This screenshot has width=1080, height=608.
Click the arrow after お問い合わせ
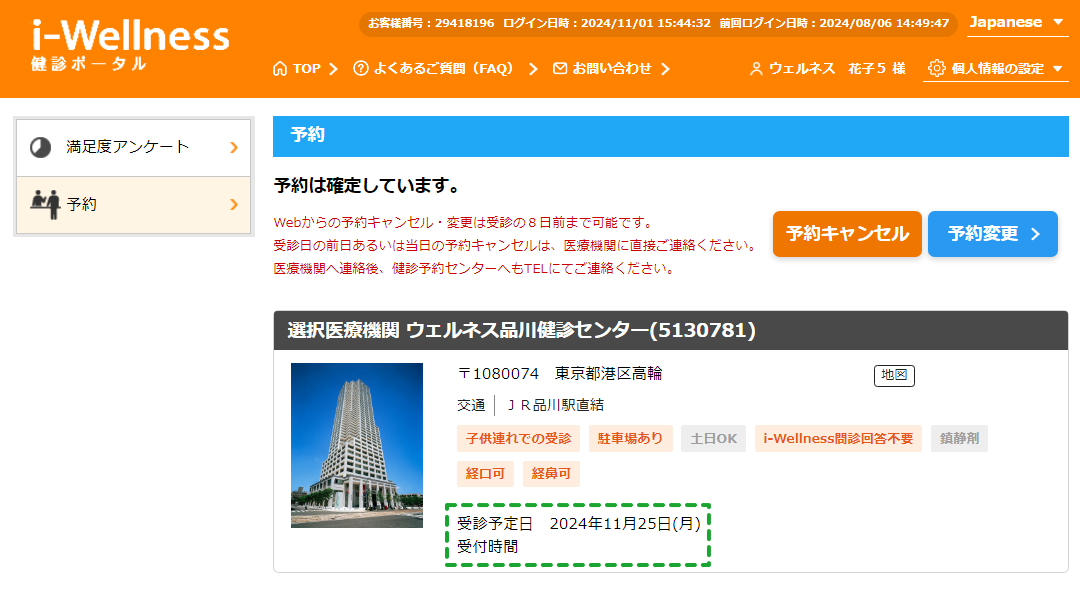665,69
